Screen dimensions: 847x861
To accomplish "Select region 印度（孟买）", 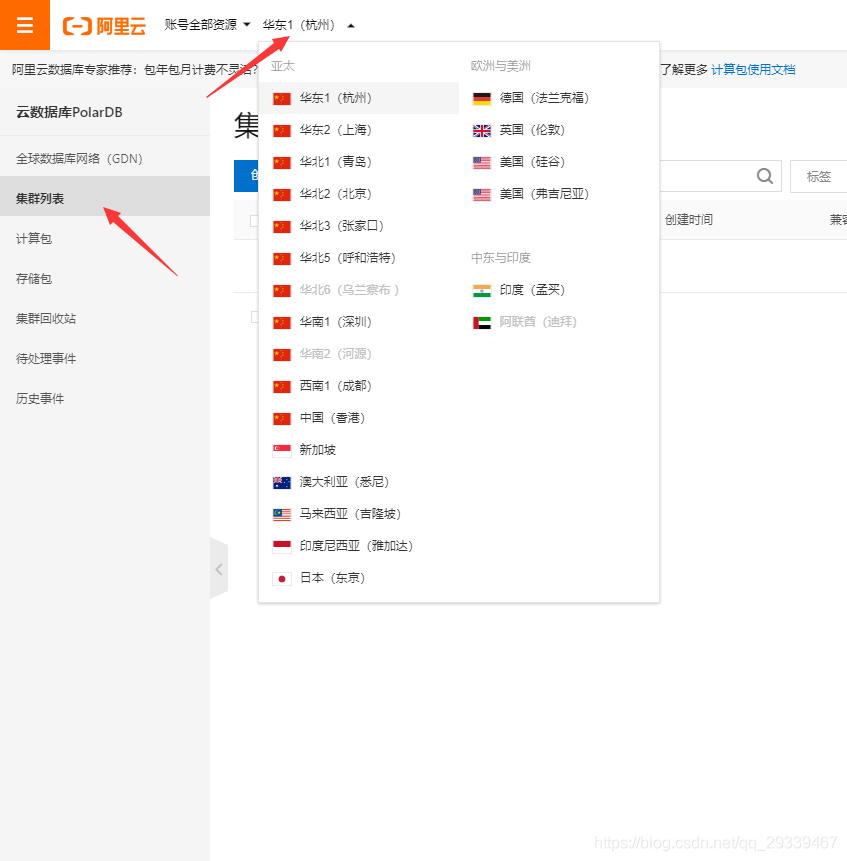I will (x=559, y=290).
